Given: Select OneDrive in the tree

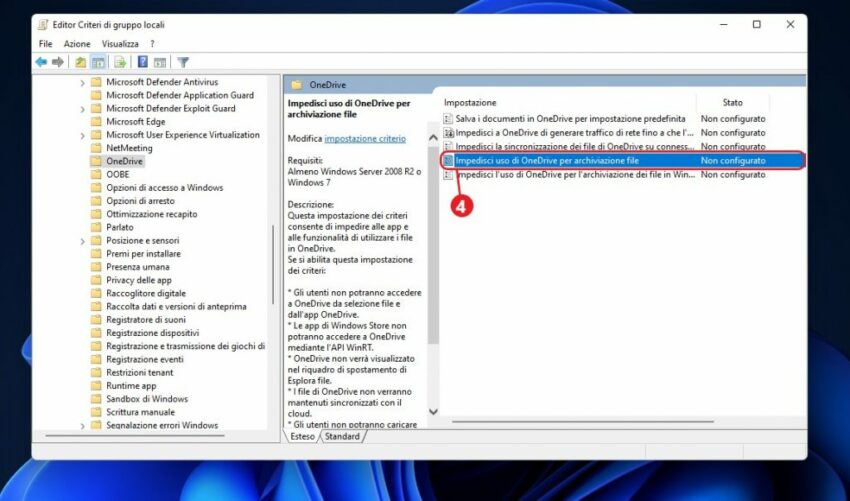Looking at the screenshot, I should [x=124, y=161].
